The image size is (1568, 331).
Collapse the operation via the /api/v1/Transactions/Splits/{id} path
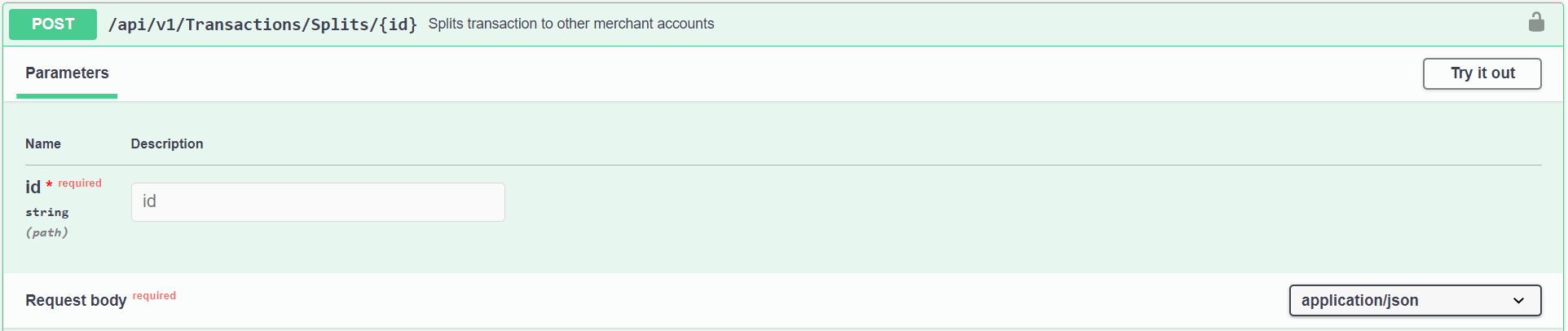tap(262, 24)
